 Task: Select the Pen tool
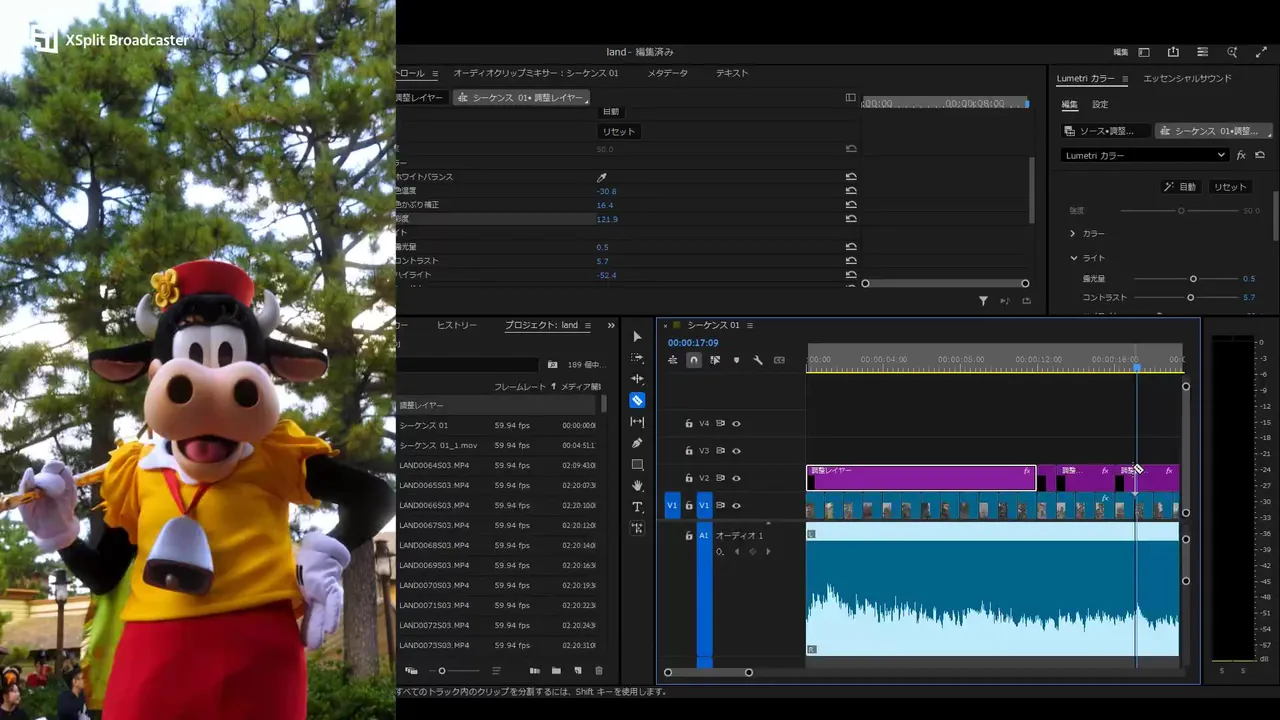[637, 443]
